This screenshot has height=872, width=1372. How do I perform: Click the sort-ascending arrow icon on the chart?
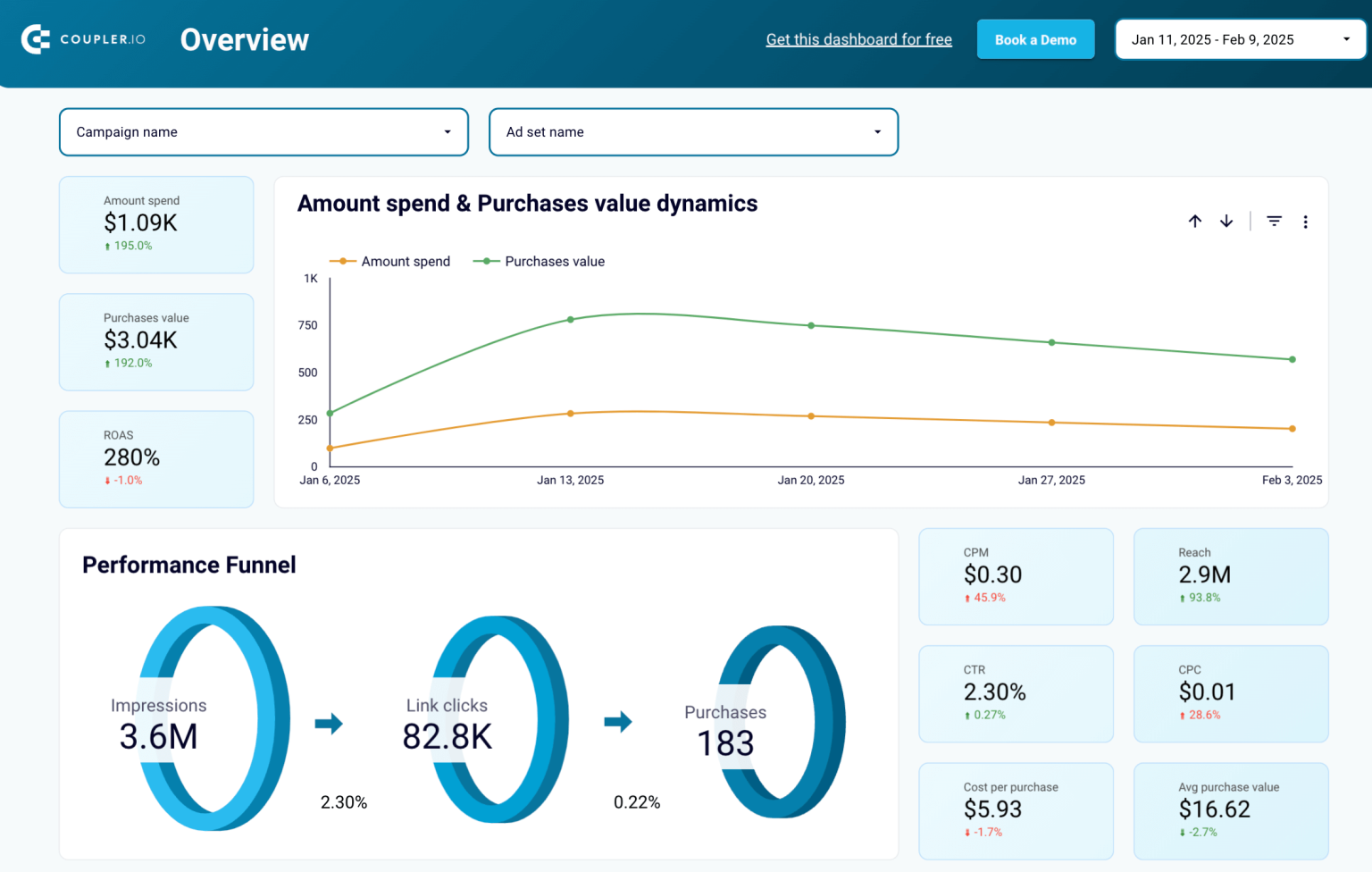pos(1195,221)
